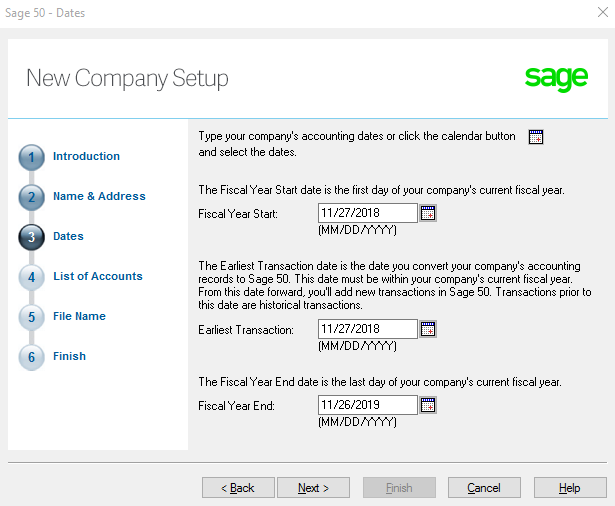Click the Back button

point(238,488)
